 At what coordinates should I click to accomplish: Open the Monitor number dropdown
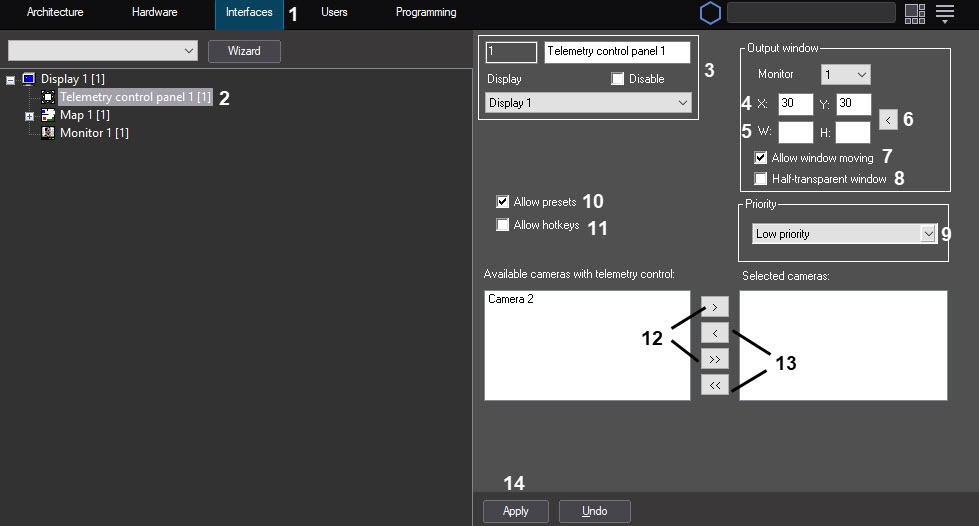coord(845,74)
